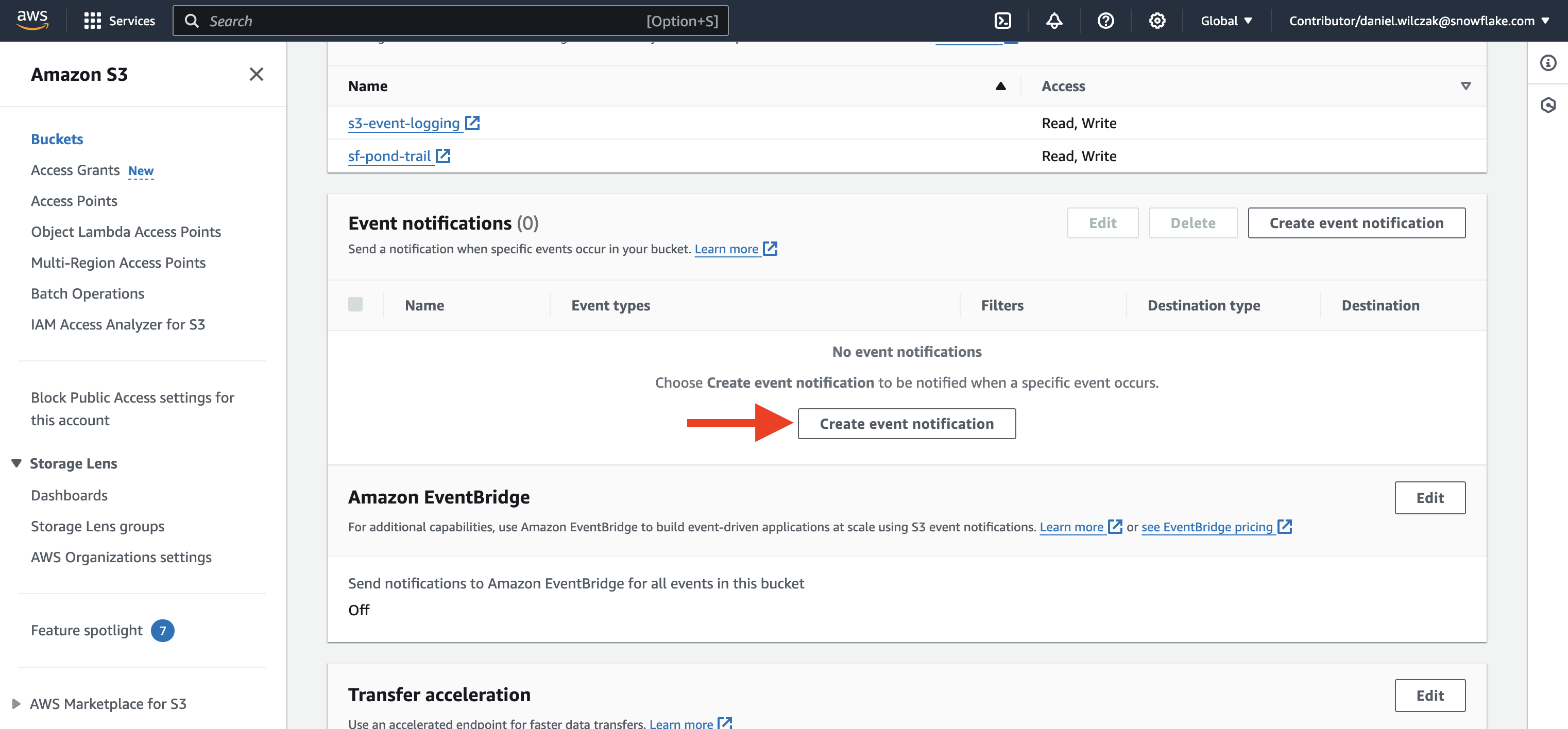The image size is (1568, 729).
Task: Click the info panel icon at right
Action: click(1548, 63)
